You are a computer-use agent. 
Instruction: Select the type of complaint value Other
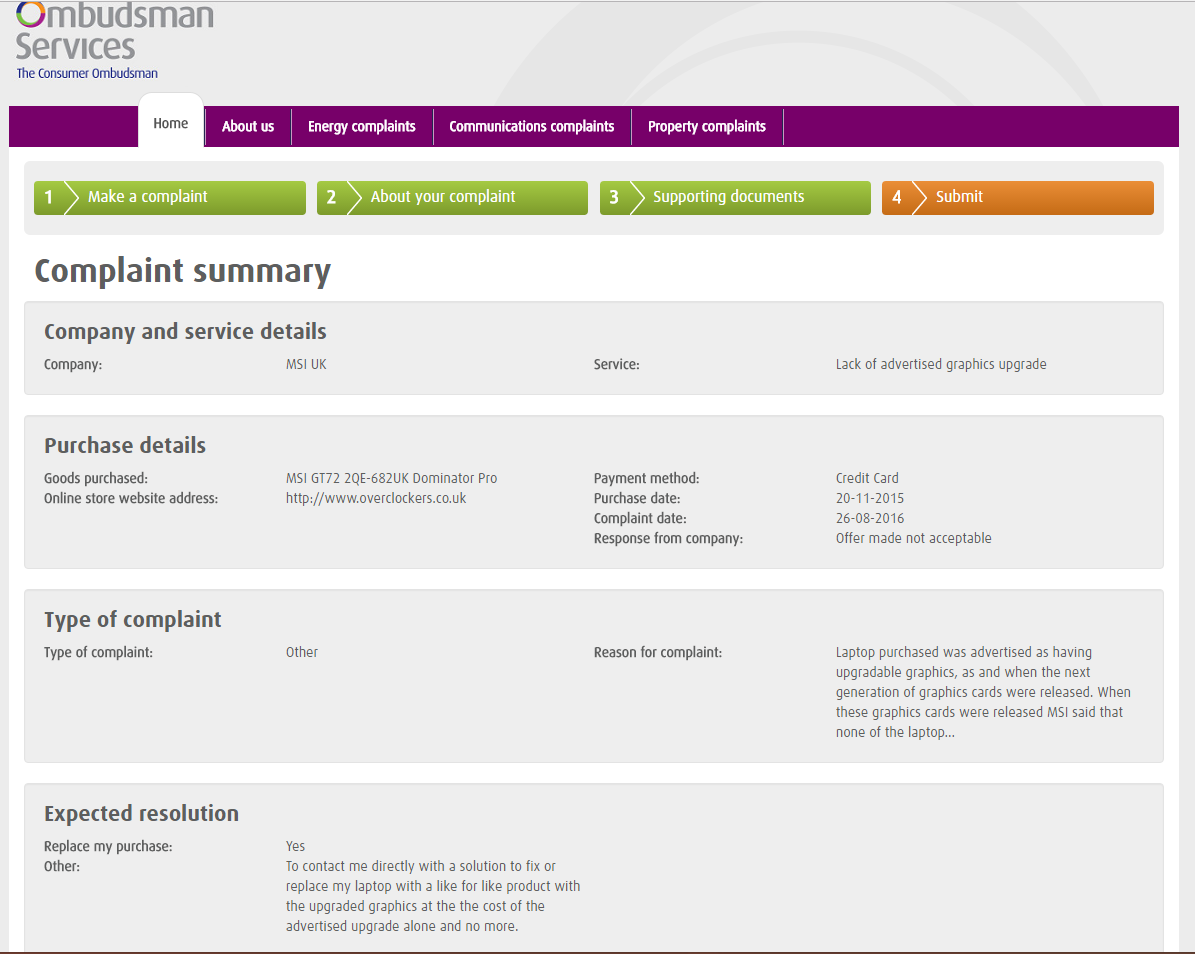(302, 652)
